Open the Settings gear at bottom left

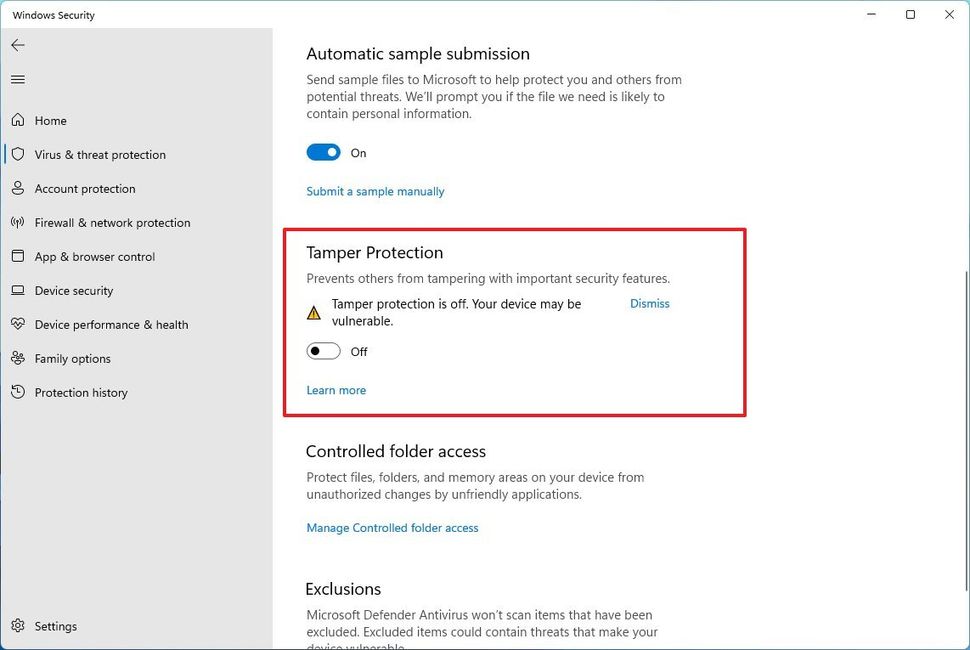tap(18, 626)
